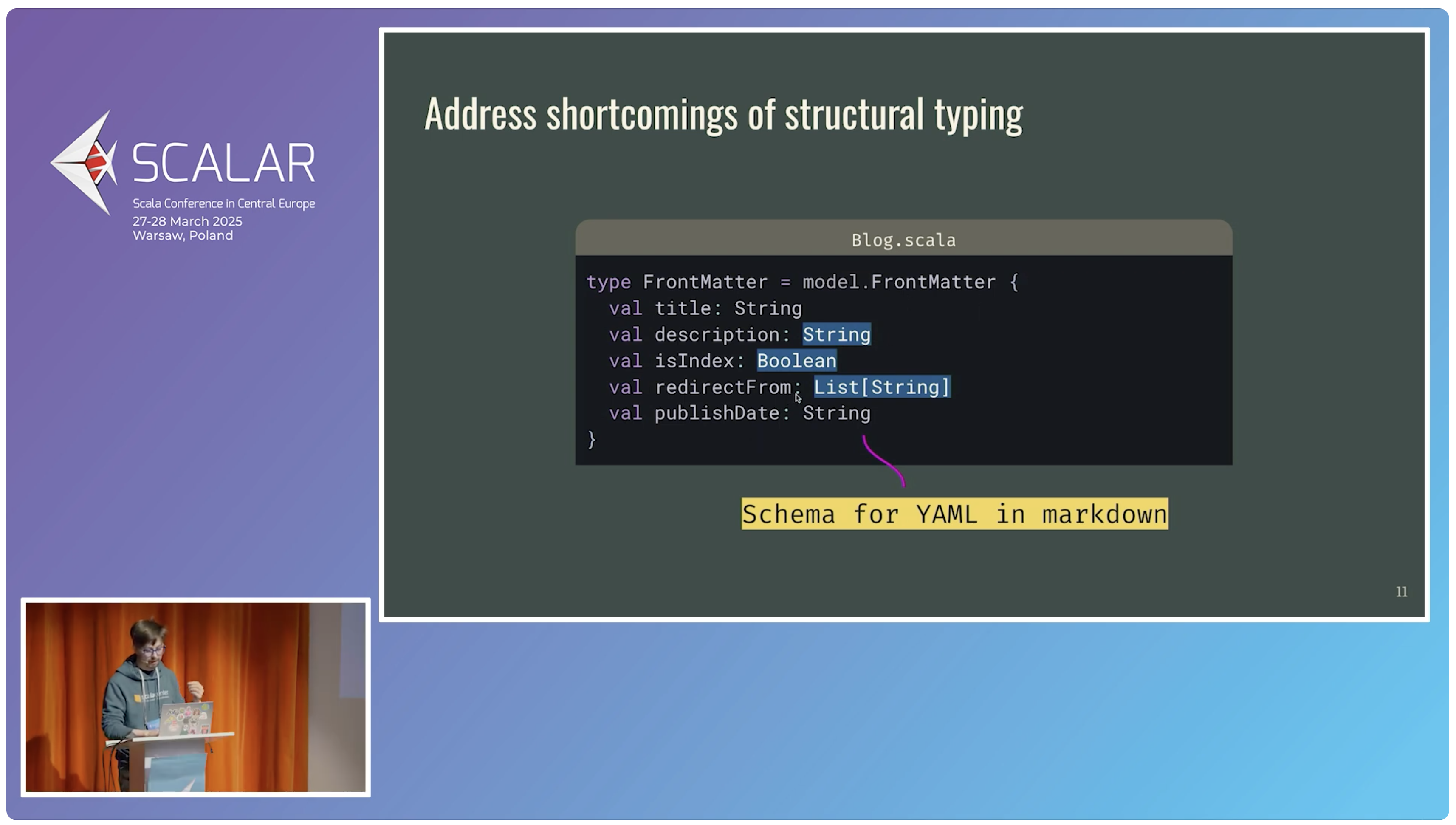Click 'Scala Conference in Central Europe' subtitle
Viewport: 1456px width, 825px height.
pyautogui.click(x=224, y=203)
